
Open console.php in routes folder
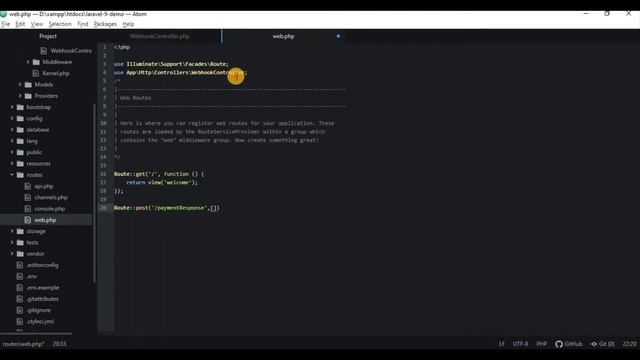click(49, 209)
